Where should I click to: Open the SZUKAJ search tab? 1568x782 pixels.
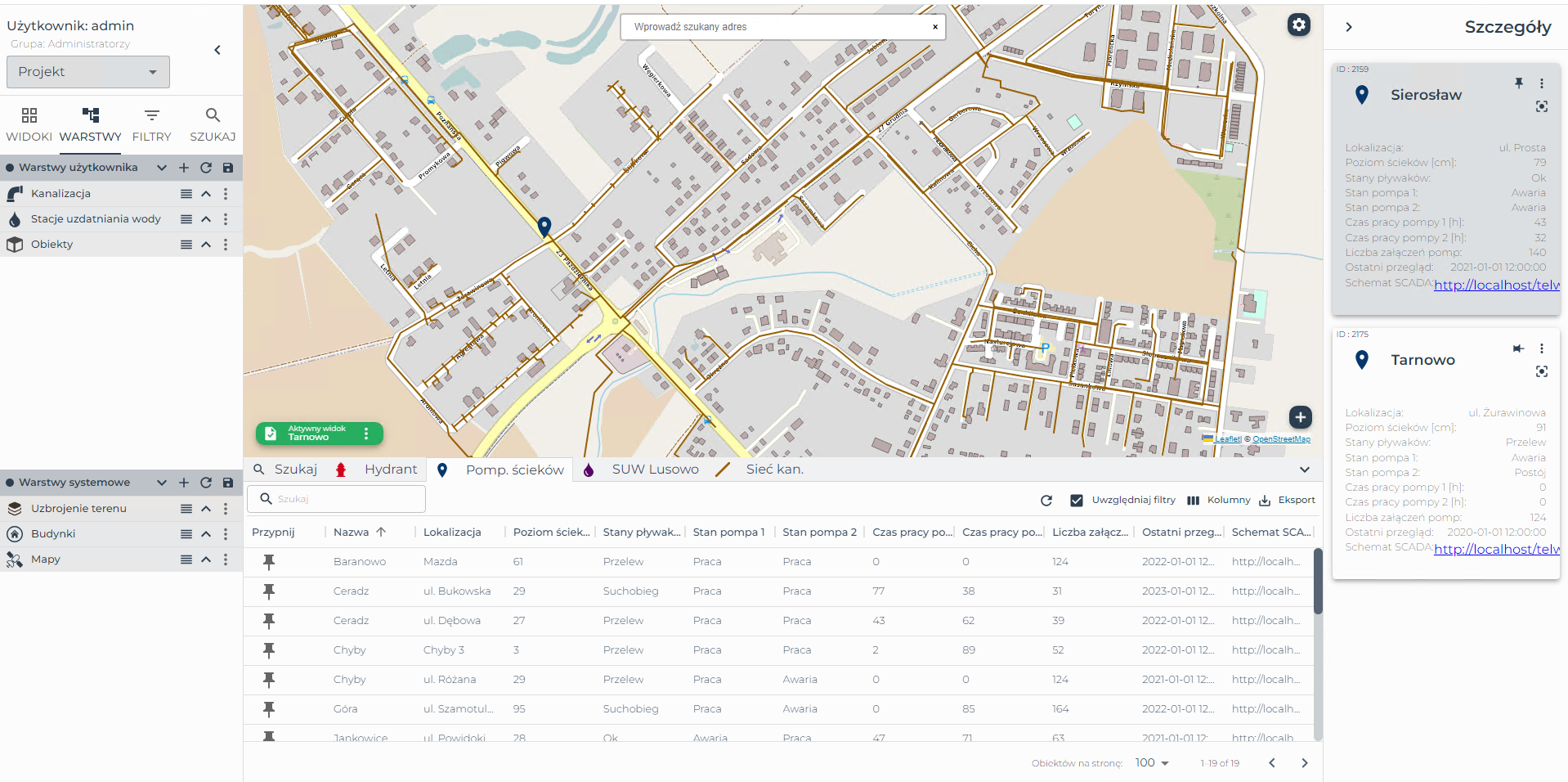pyautogui.click(x=213, y=124)
